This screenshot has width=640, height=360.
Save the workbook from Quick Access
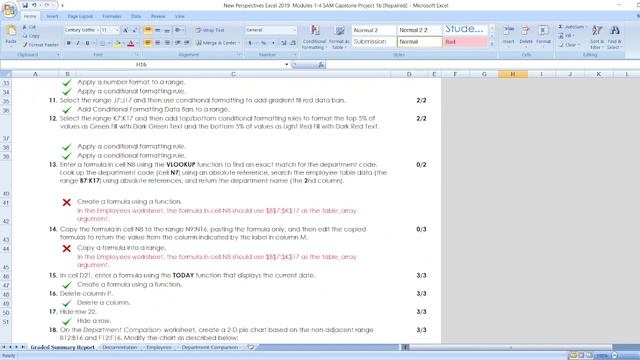tap(25, 5)
